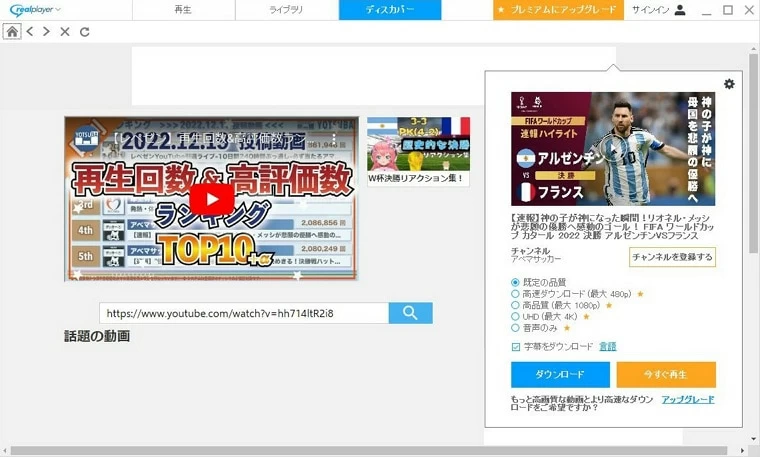Stop page loading with X icon
This screenshot has width=760, height=457.
[x=65, y=32]
